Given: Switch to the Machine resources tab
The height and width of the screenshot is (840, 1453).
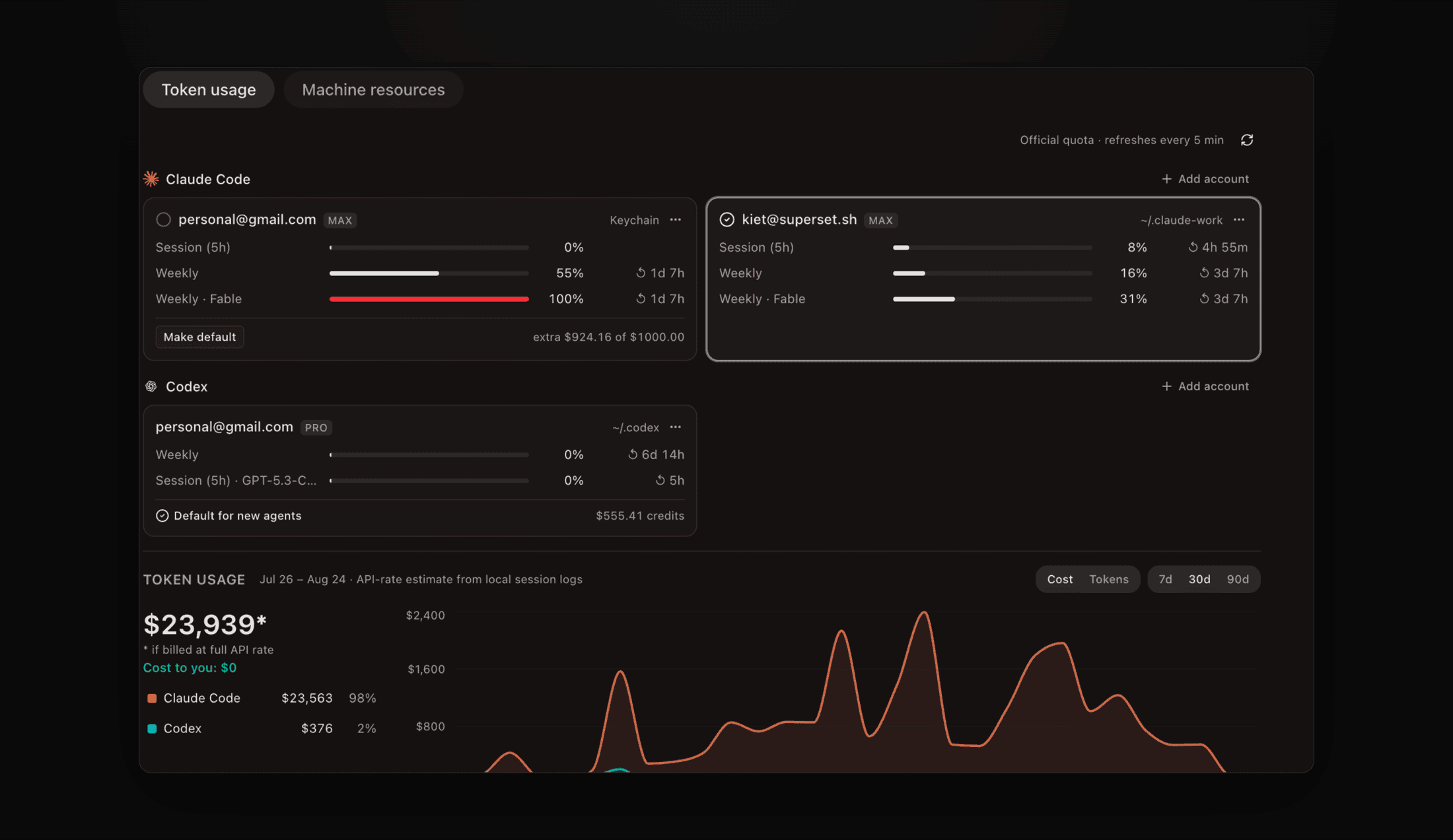Looking at the screenshot, I should click(373, 90).
